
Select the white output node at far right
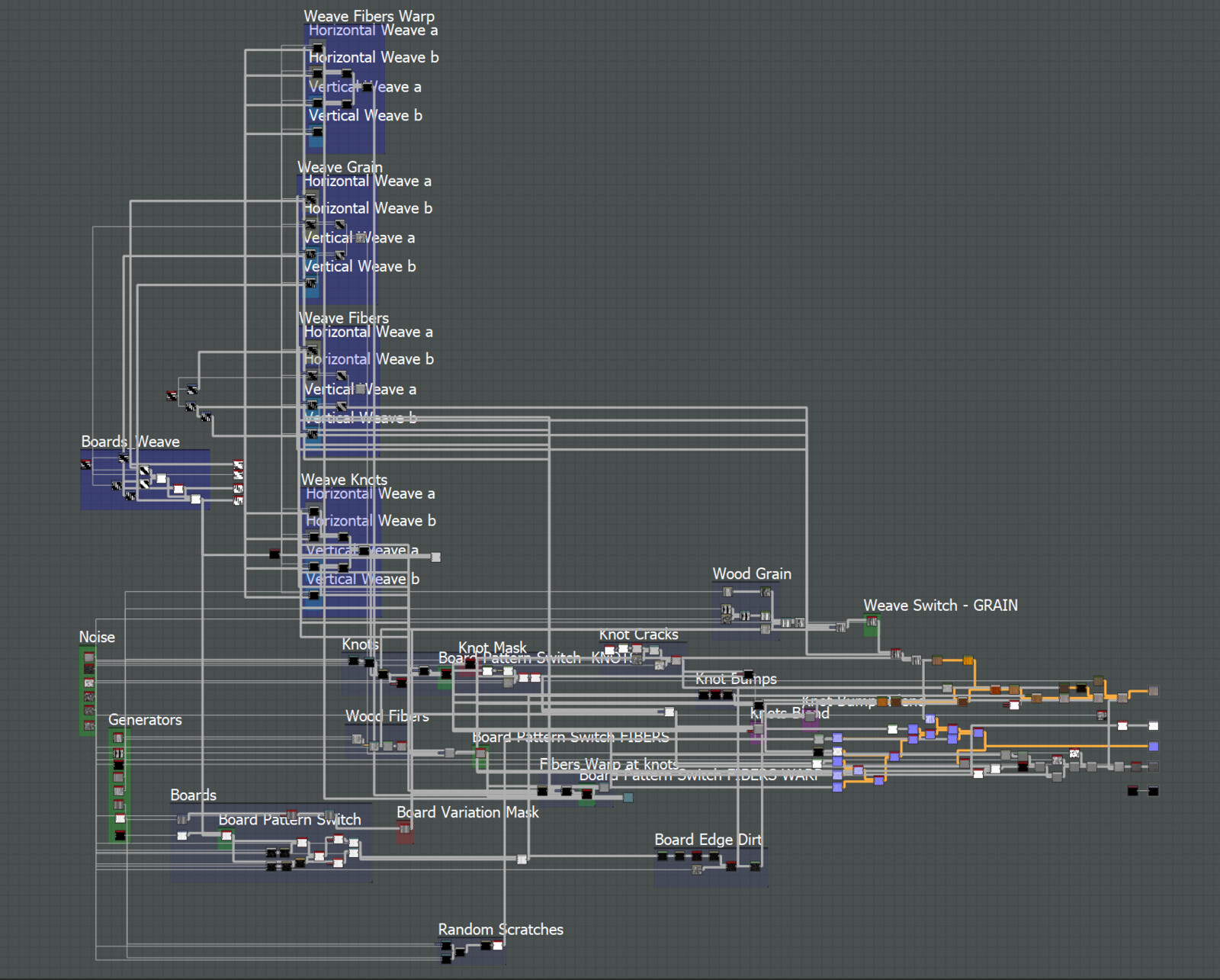[1154, 726]
